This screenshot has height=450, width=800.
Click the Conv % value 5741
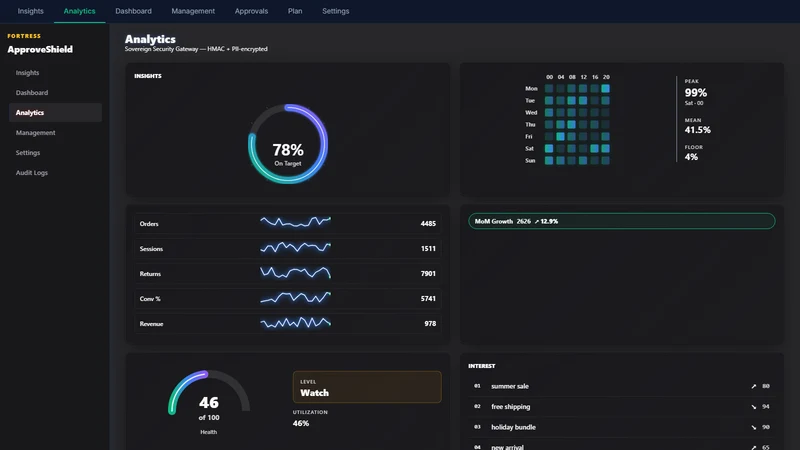click(x=428, y=298)
